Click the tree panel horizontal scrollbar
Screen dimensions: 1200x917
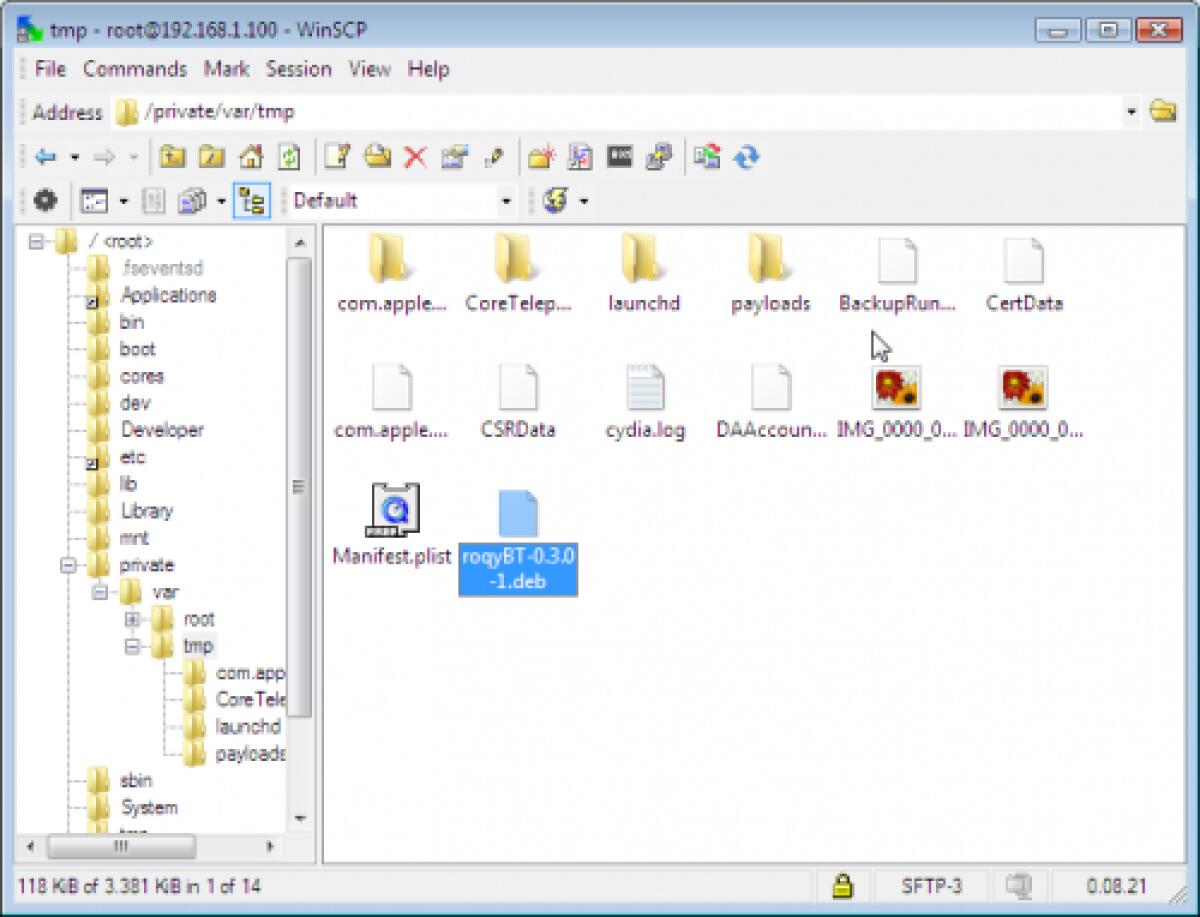point(120,846)
